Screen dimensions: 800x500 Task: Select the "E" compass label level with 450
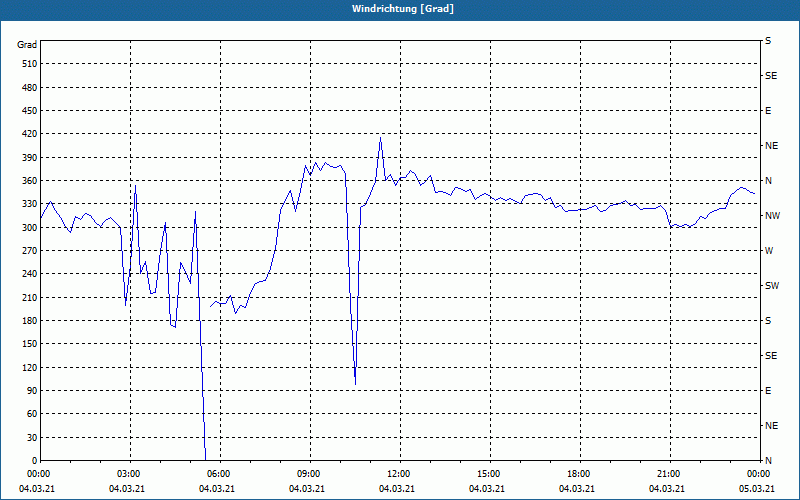pyautogui.click(x=768, y=111)
